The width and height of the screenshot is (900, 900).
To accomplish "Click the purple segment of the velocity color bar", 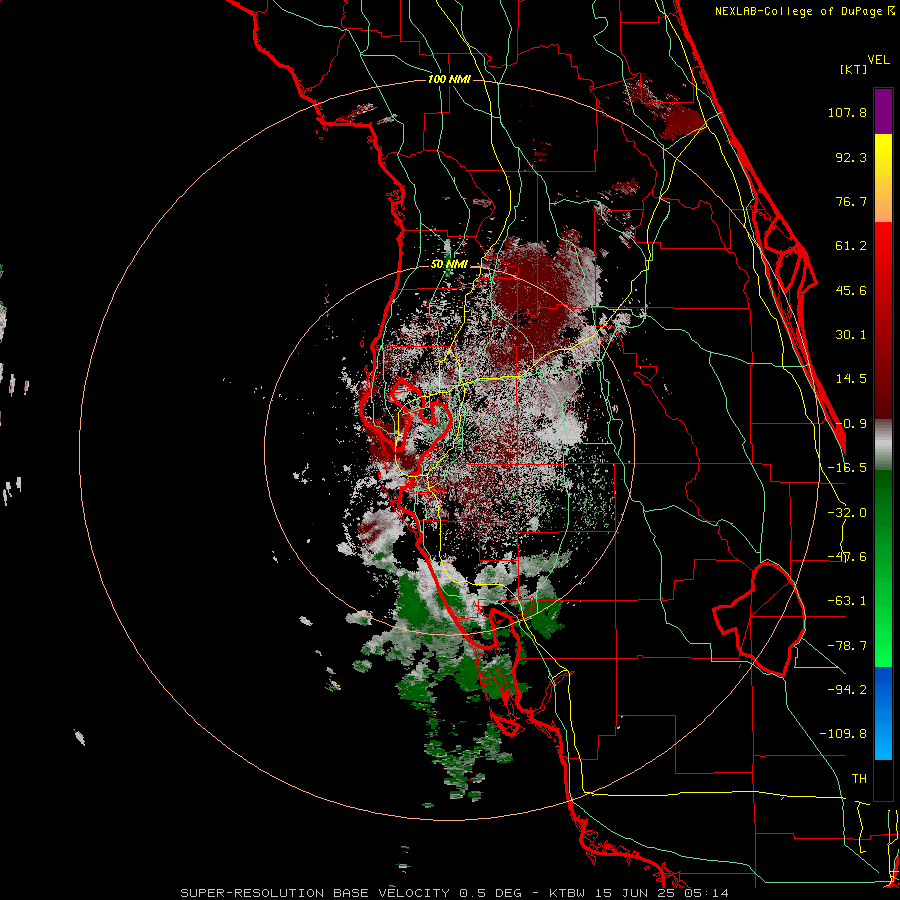I will (883, 111).
